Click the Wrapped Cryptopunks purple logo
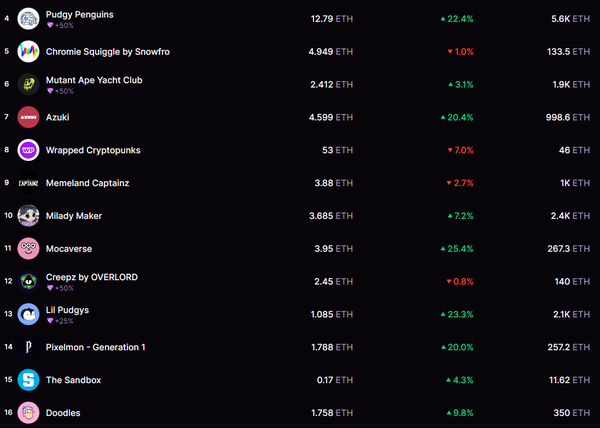600x428 pixels. click(29, 150)
